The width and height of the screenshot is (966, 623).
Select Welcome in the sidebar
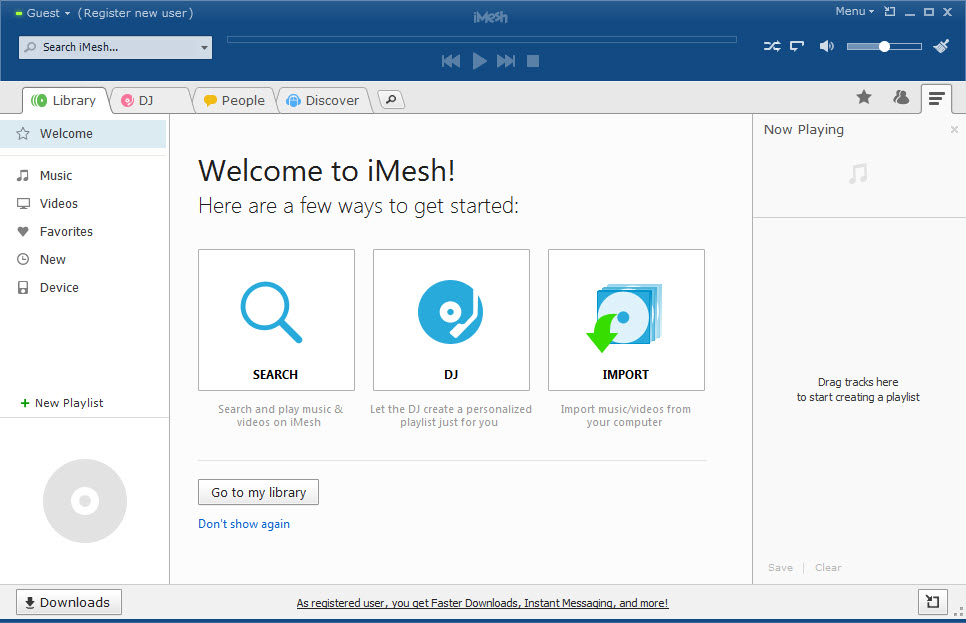[83, 134]
